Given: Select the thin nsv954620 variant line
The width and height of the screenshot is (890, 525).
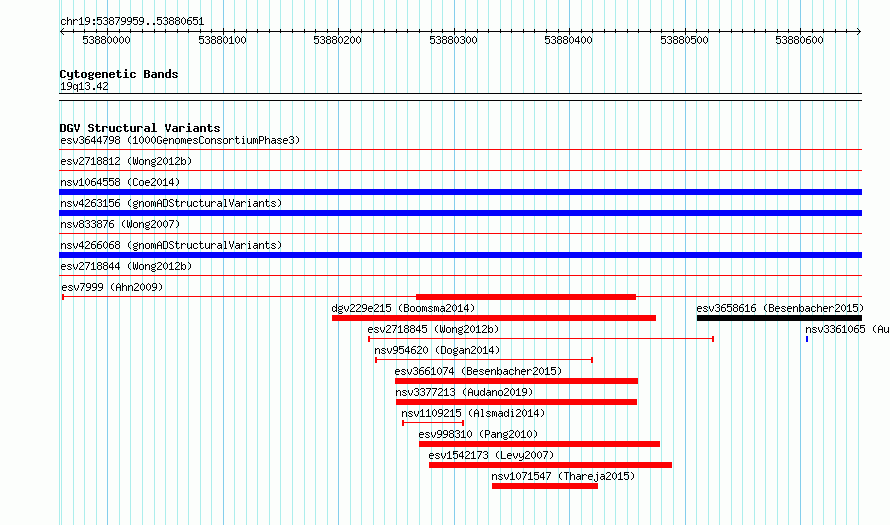Looking at the screenshot, I should (x=484, y=360).
